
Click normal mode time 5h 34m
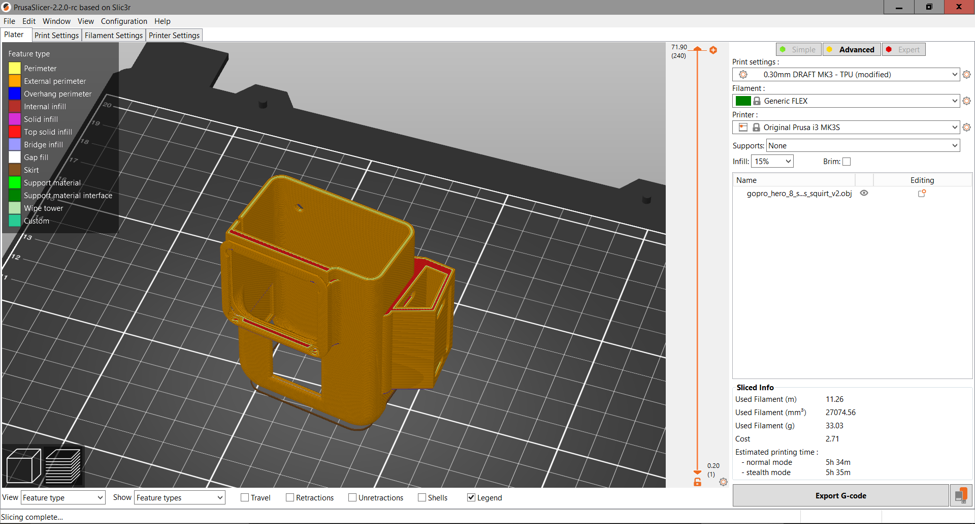(x=838, y=462)
